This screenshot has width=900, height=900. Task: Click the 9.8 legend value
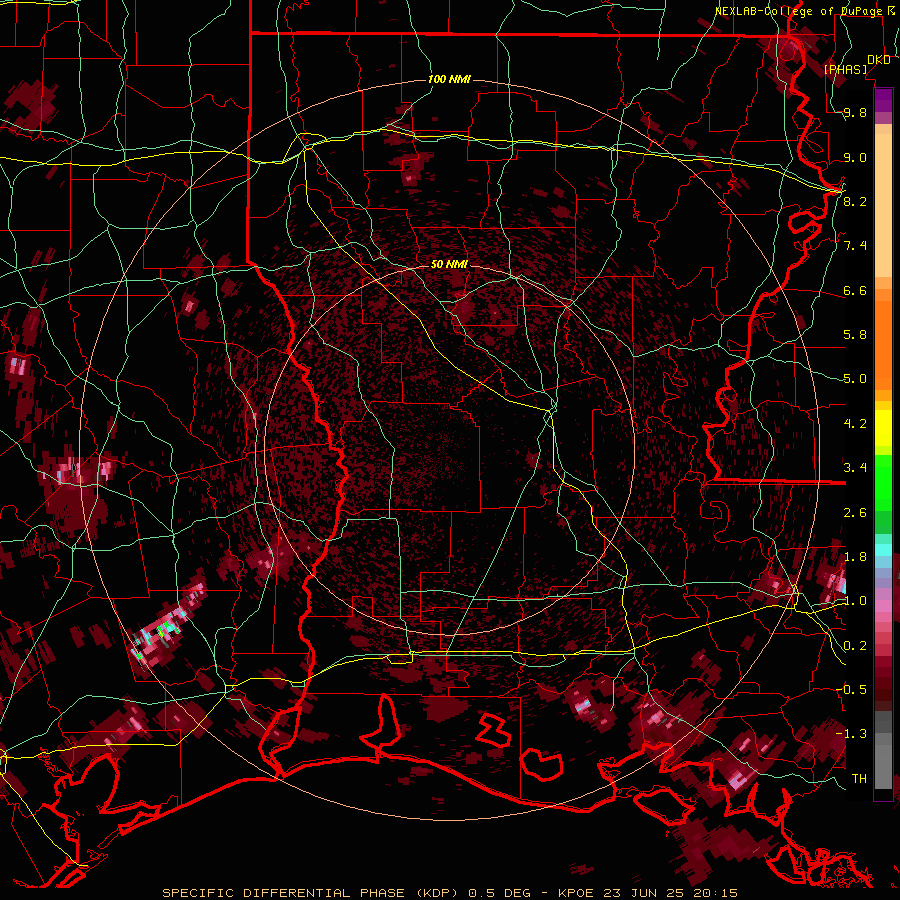pyautogui.click(x=855, y=113)
